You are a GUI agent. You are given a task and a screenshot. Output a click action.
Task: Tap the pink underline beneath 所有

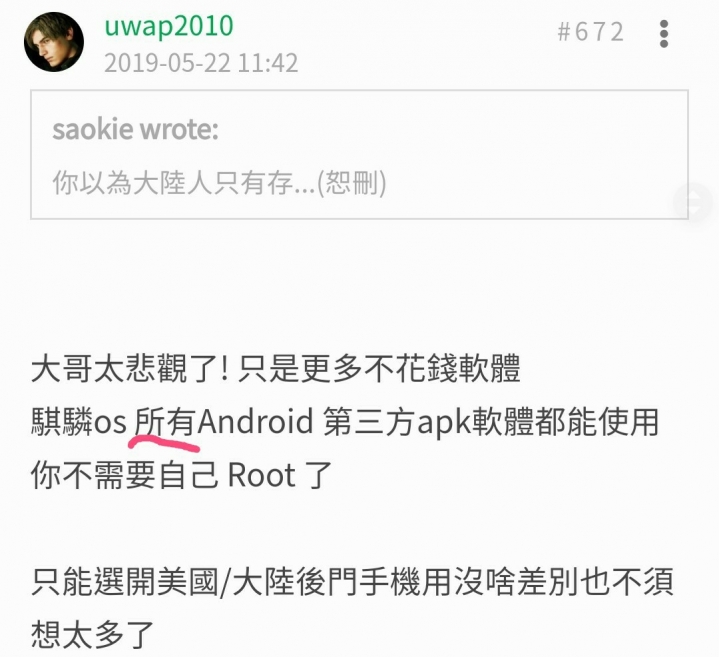[164, 444]
